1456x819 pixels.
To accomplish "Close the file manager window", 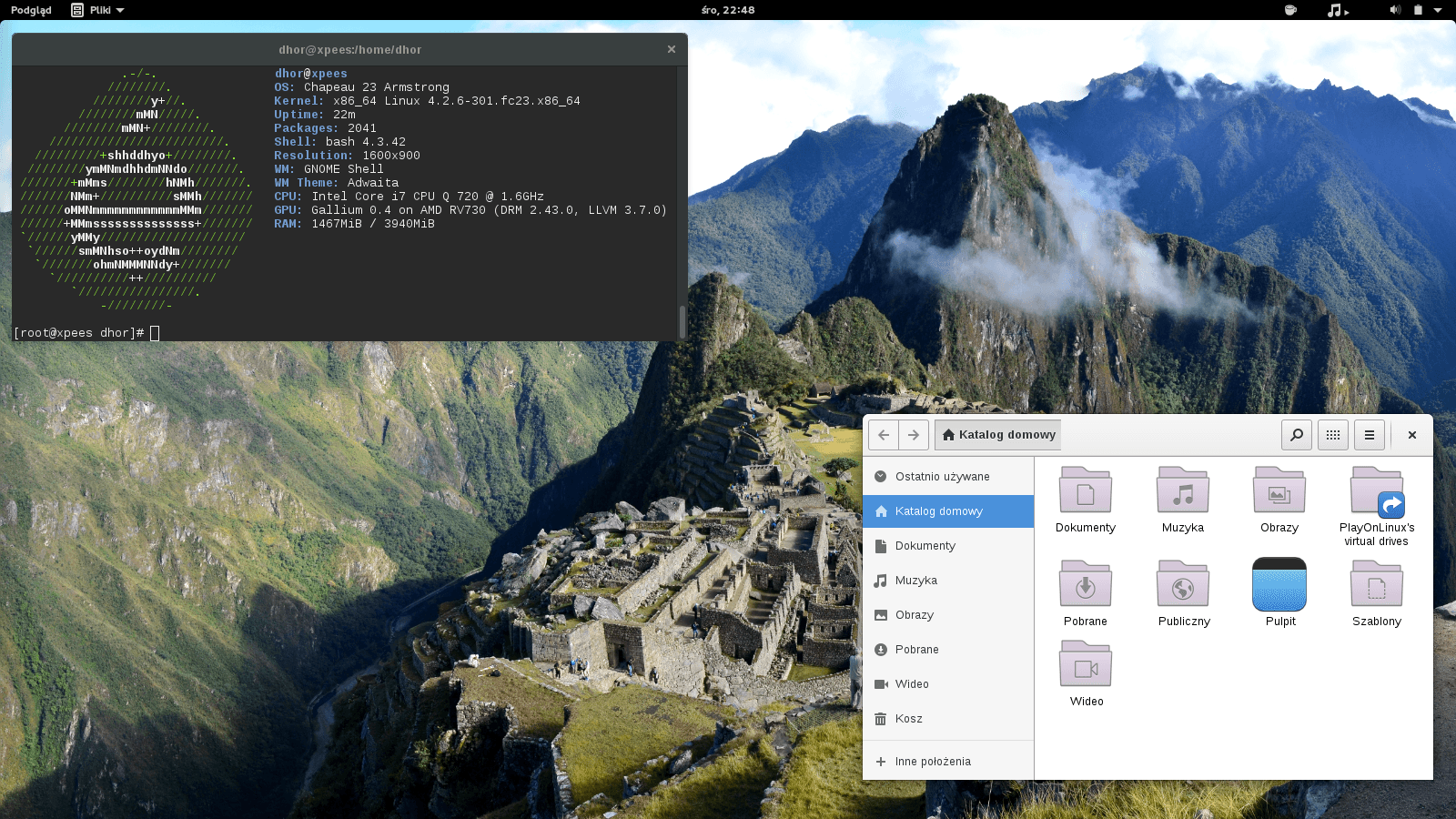I will pos(1412,435).
